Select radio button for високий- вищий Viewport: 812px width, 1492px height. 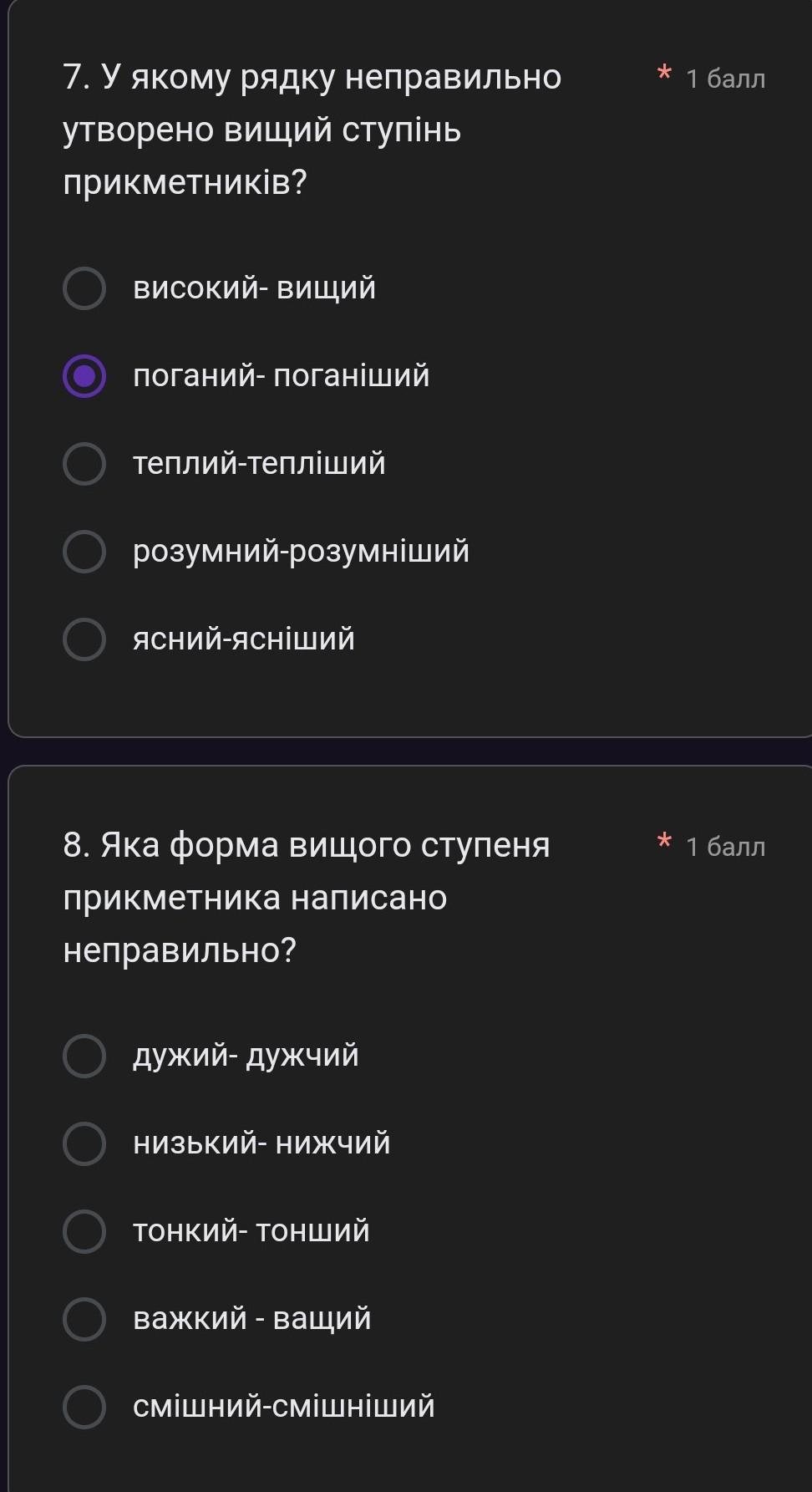[x=84, y=288]
